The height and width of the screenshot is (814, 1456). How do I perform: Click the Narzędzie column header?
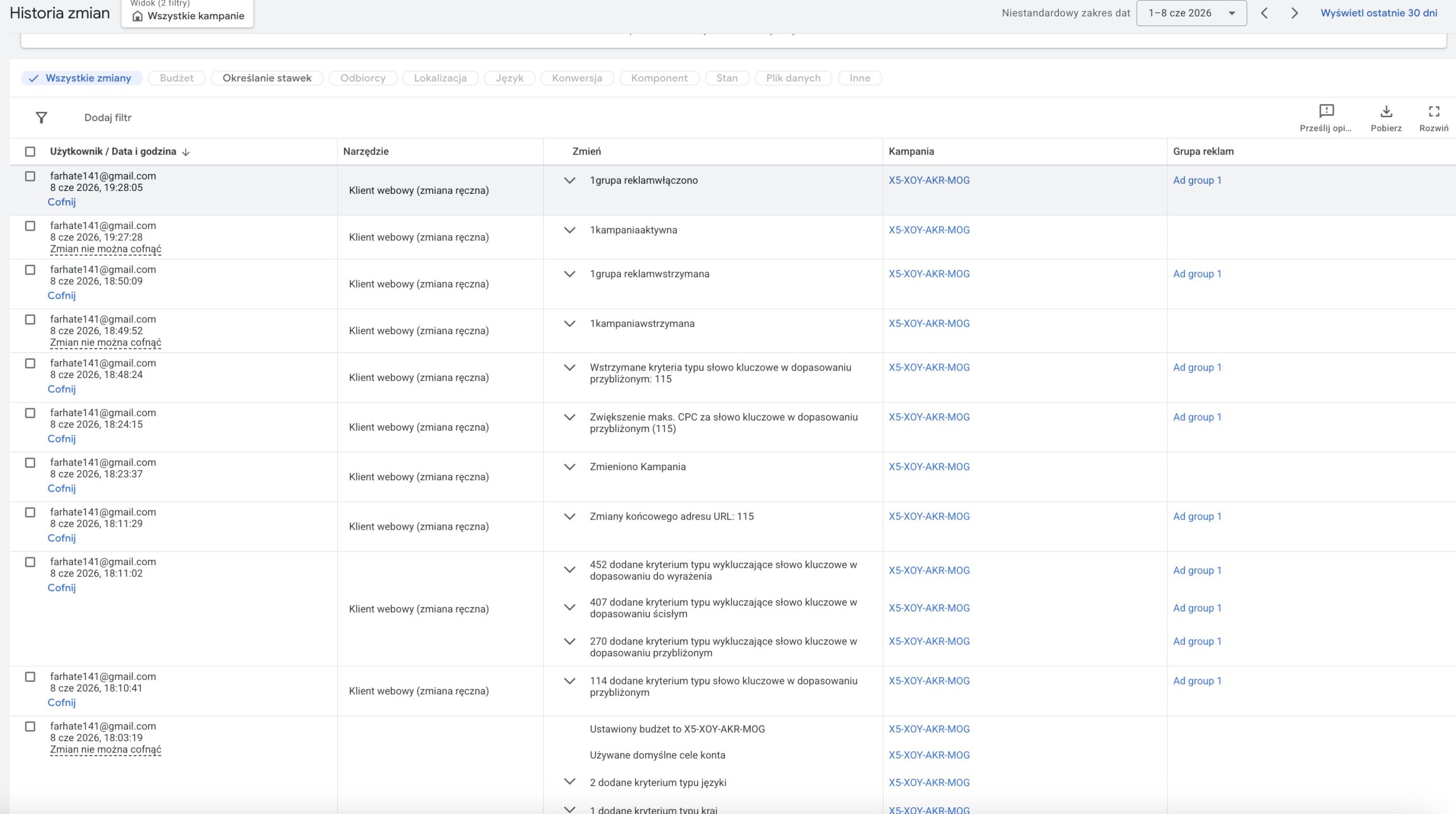366,152
